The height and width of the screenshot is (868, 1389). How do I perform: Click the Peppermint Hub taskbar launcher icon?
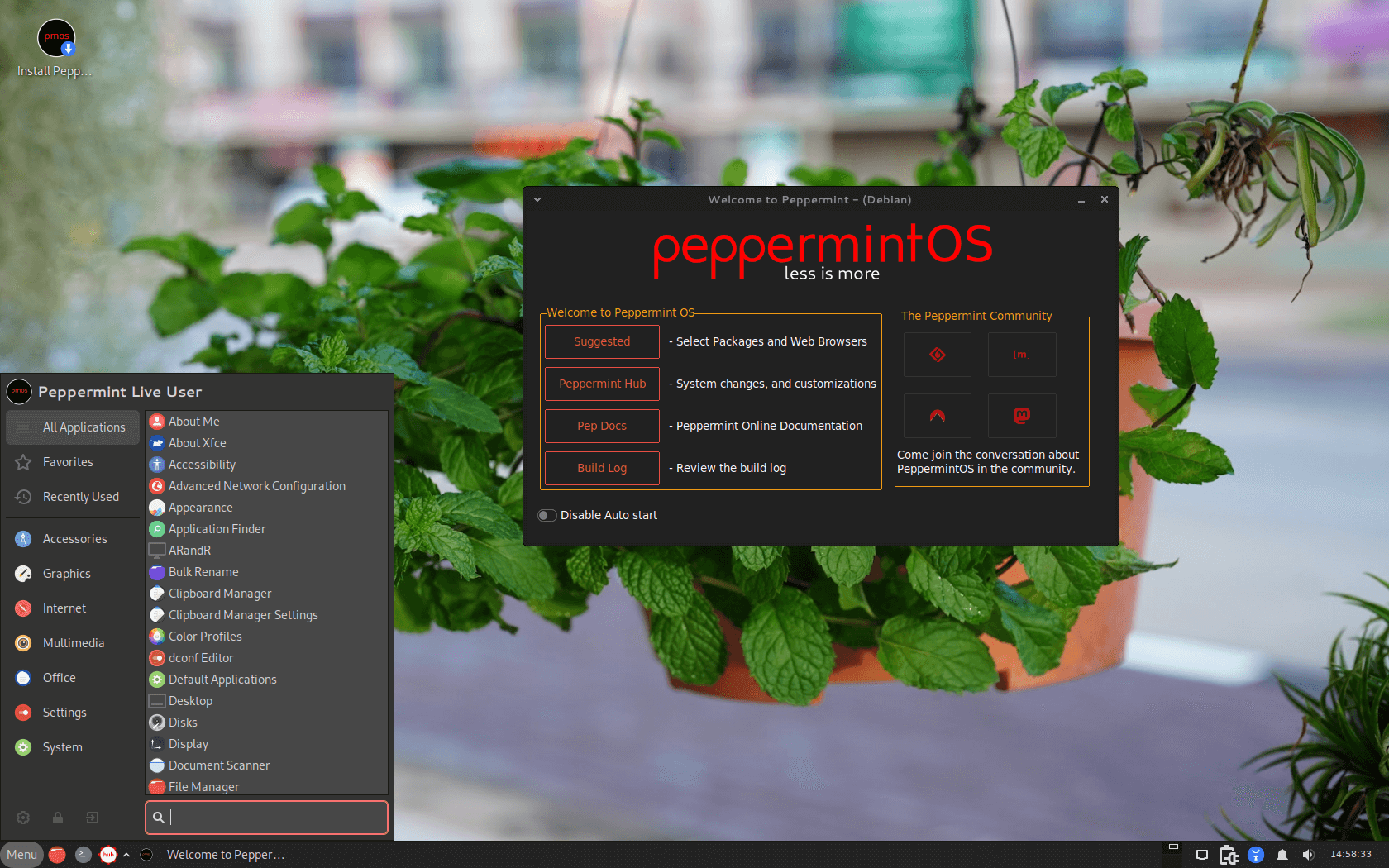[x=108, y=855]
